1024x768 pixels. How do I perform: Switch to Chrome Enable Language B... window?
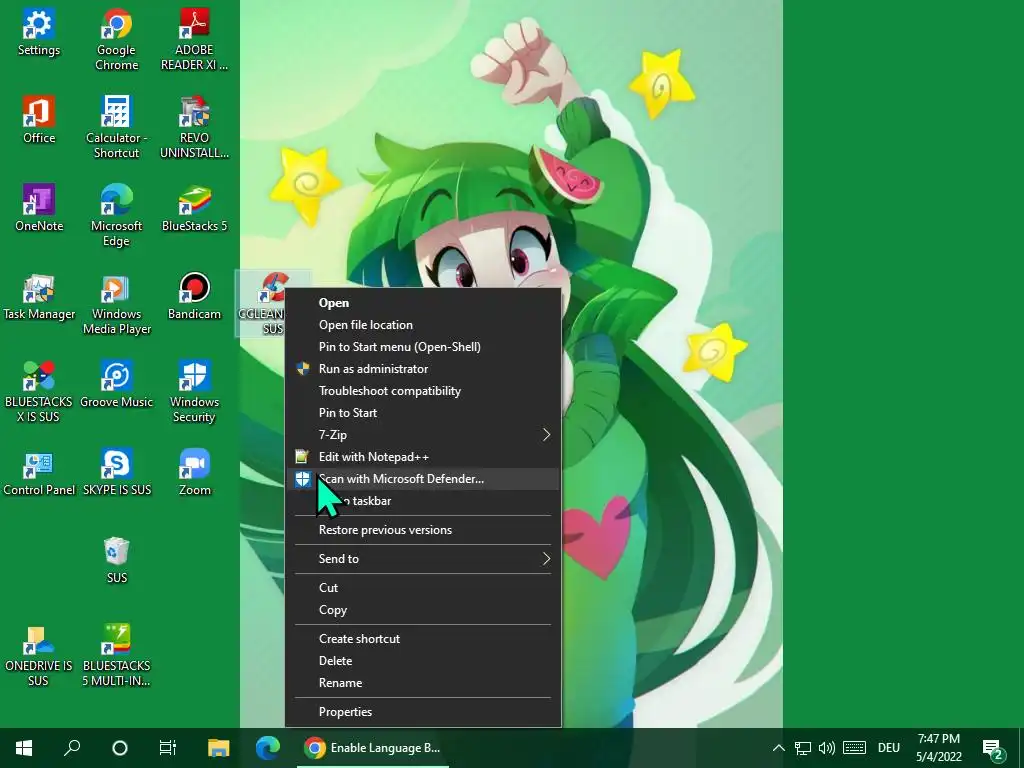pyautogui.click(x=373, y=748)
